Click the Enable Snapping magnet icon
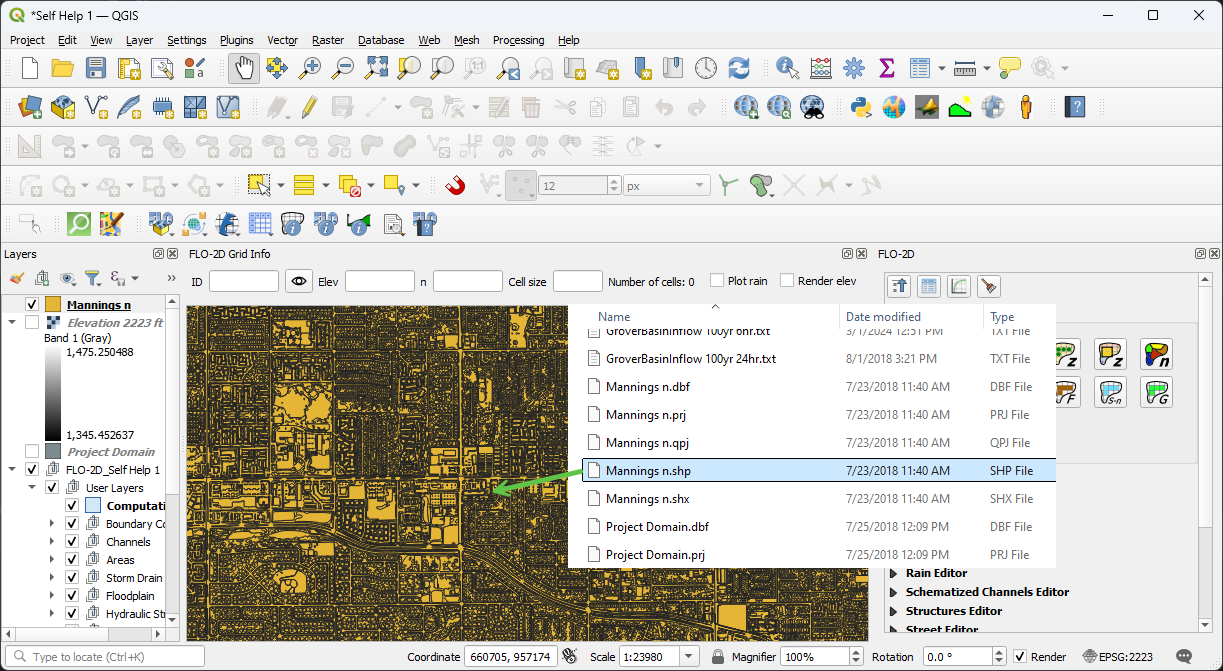The width and height of the screenshot is (1223, 671). click(x=455, y=185)
